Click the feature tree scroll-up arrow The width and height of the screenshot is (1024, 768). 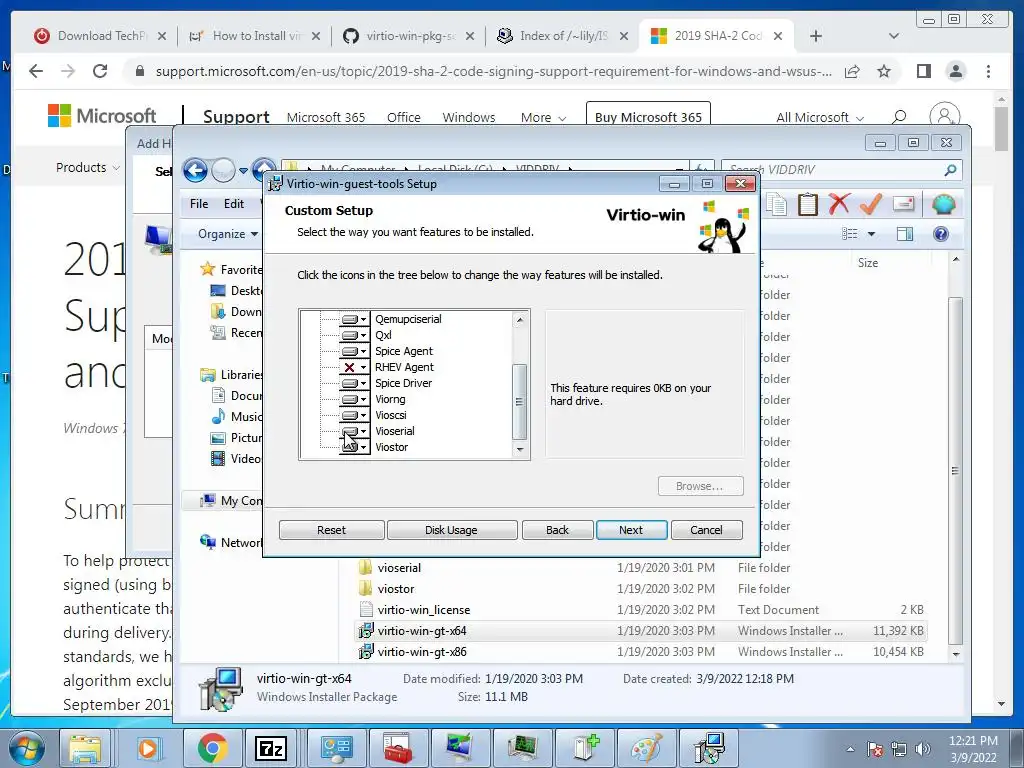click(x=520, y=320)
